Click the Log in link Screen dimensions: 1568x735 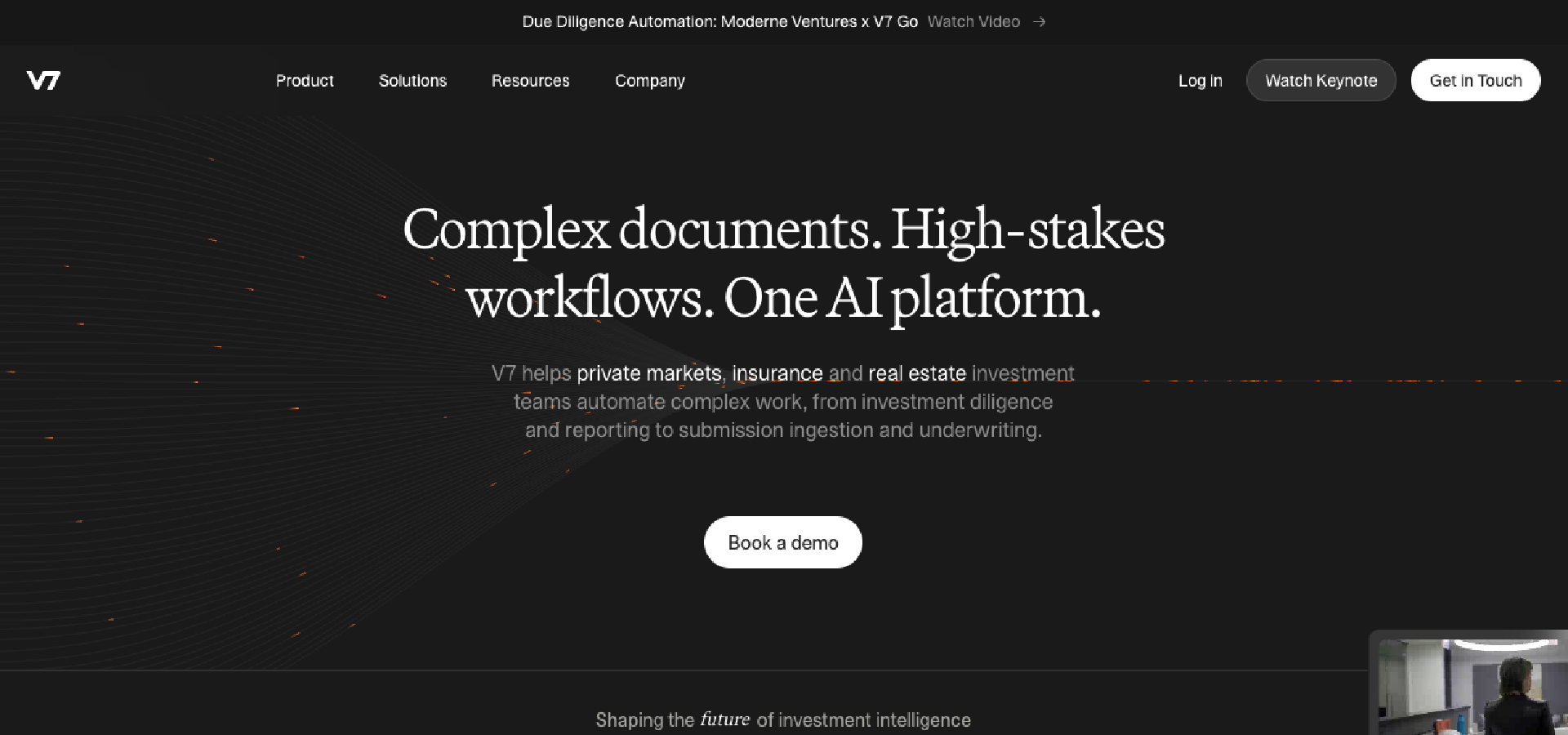[1200, 81]
